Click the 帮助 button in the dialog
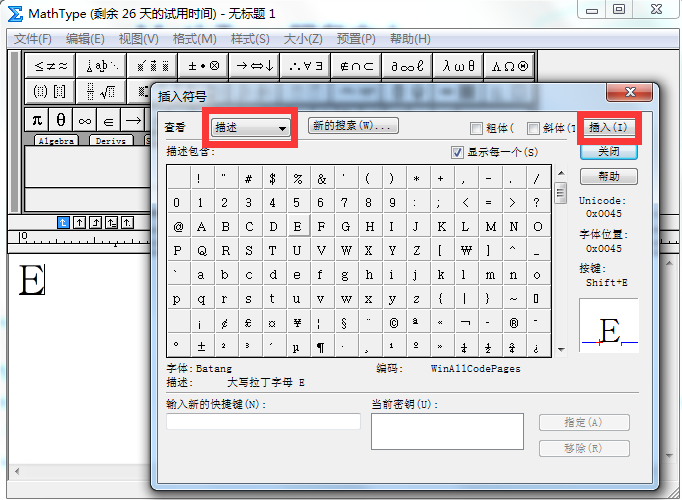 coord(609,177)
